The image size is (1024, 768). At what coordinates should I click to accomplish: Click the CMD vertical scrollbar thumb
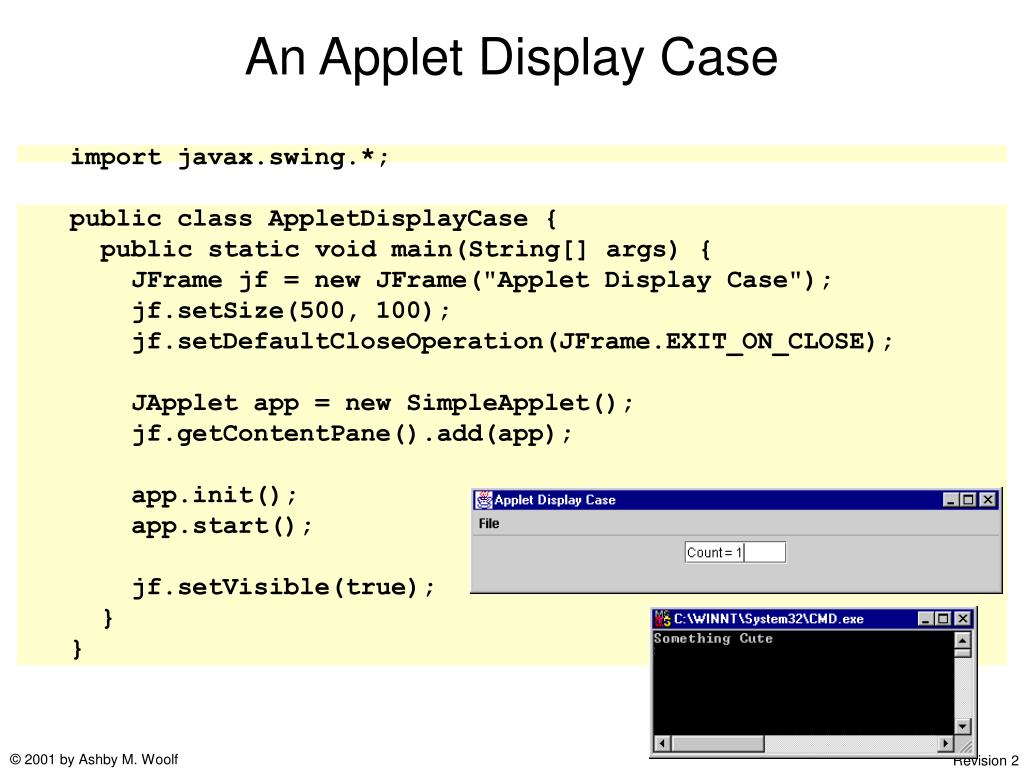pos(963,652)
